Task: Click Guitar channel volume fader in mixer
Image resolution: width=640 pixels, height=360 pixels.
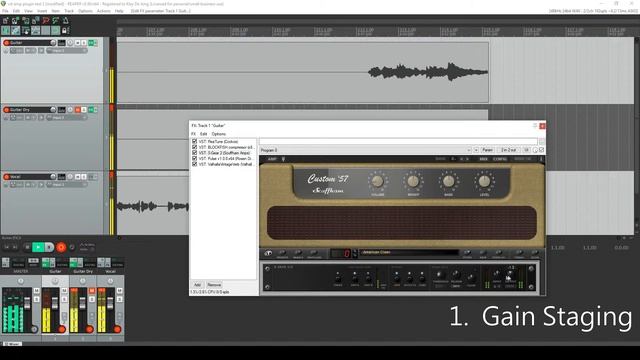Action: point(55,303)
